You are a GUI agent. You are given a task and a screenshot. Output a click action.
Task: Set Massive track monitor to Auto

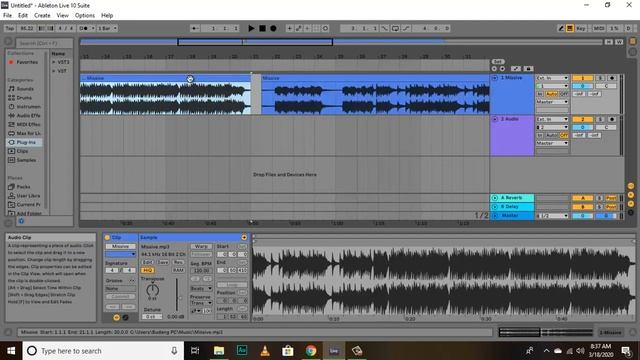[x=551, y=94]
